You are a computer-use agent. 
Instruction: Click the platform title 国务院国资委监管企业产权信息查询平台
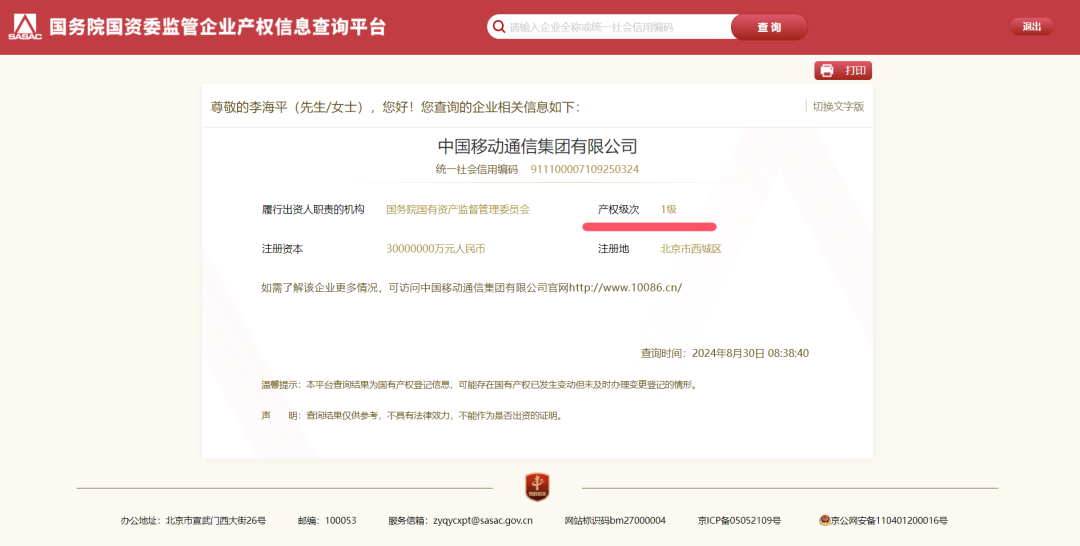(x=218, y=27)
